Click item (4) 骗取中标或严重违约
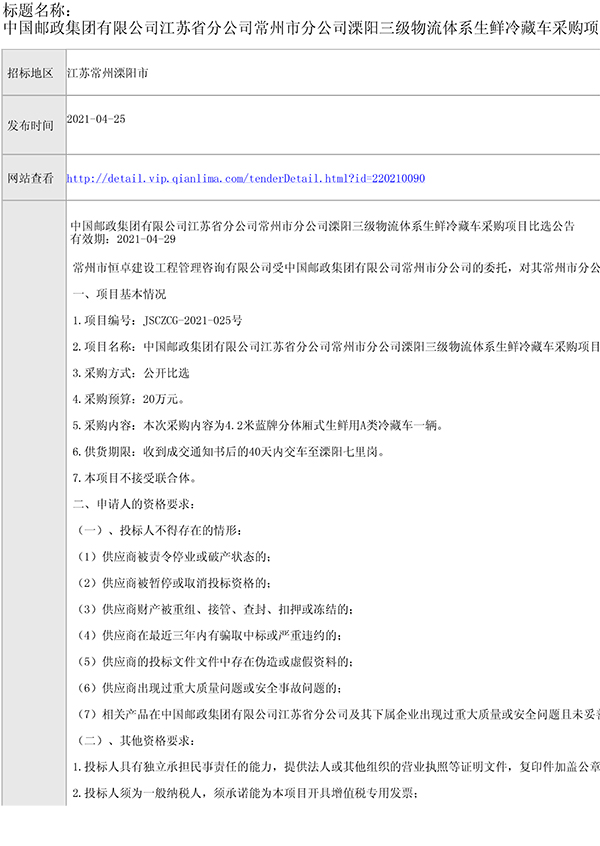Image resolution: width=600 pixels, height=846 pixels. tap(208, 636)
